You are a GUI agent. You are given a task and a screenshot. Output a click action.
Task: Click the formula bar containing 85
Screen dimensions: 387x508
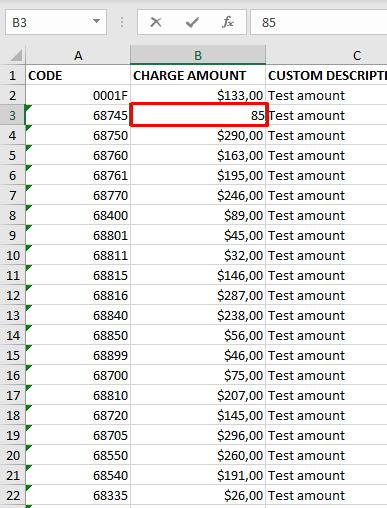(319, 22)
